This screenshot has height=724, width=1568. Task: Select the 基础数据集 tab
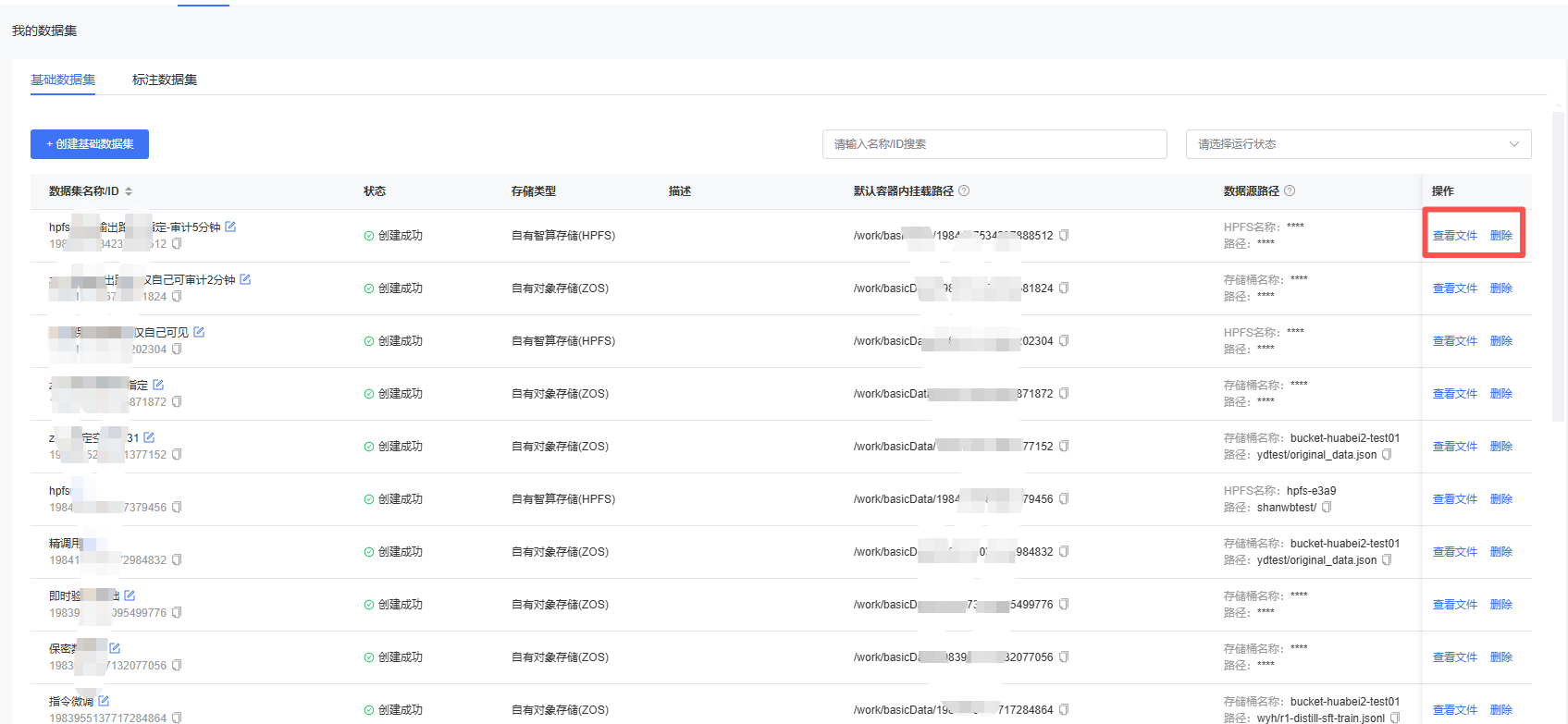63,80
